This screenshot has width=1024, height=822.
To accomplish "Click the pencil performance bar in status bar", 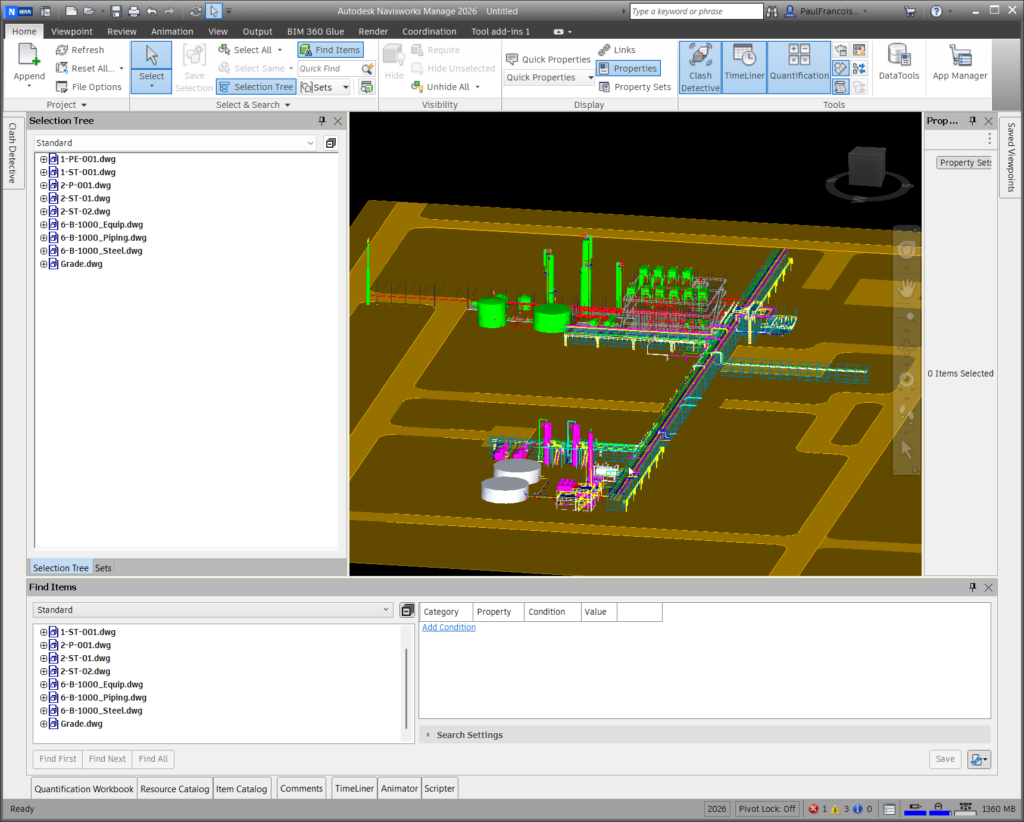I will tap(915, 808).
